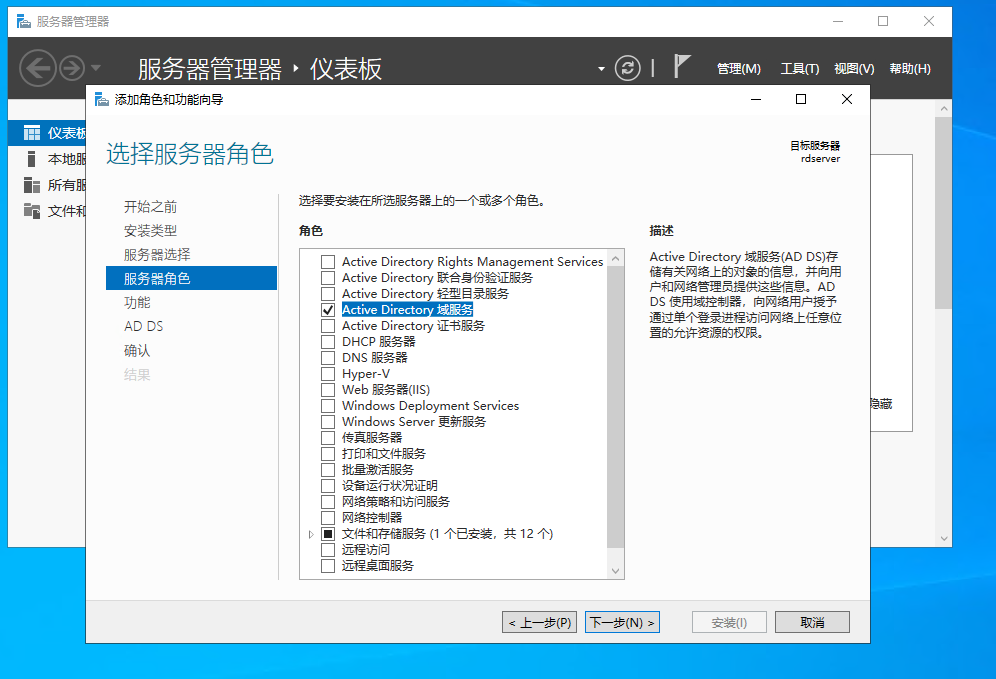
Task: Select the Hyper-V role label
Action: (x=366, y=373)
